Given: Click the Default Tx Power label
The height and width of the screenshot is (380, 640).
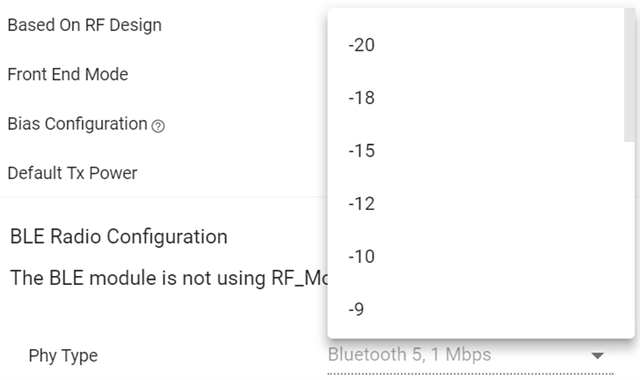Looking at the screenshot, I should [x=72, y=173].
